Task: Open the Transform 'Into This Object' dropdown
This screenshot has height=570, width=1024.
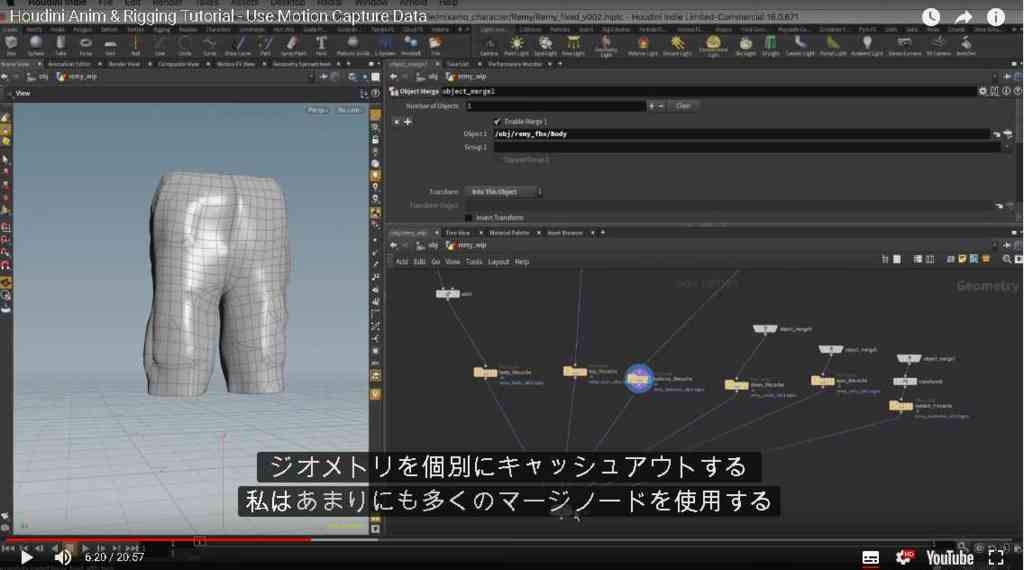Action: click(504, 192)
